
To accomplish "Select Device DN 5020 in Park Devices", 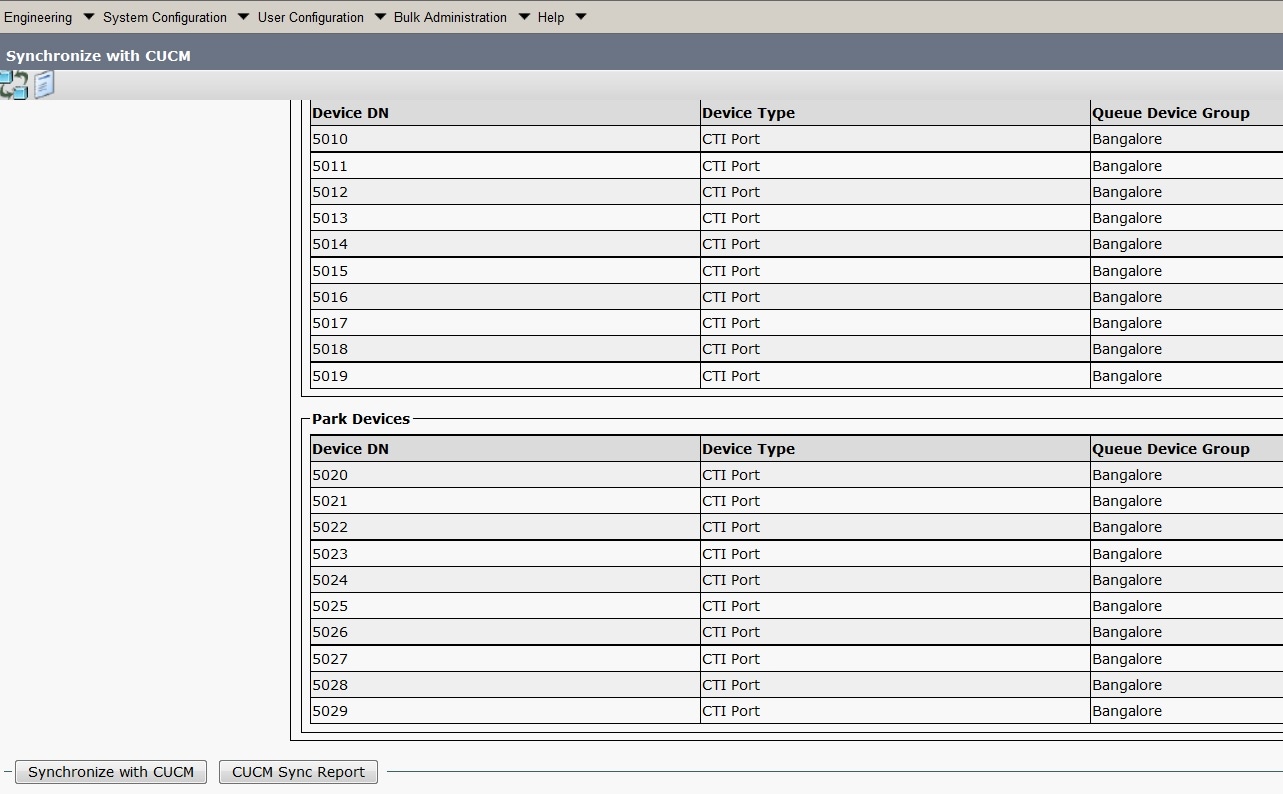I will click(x=505, y=475).
